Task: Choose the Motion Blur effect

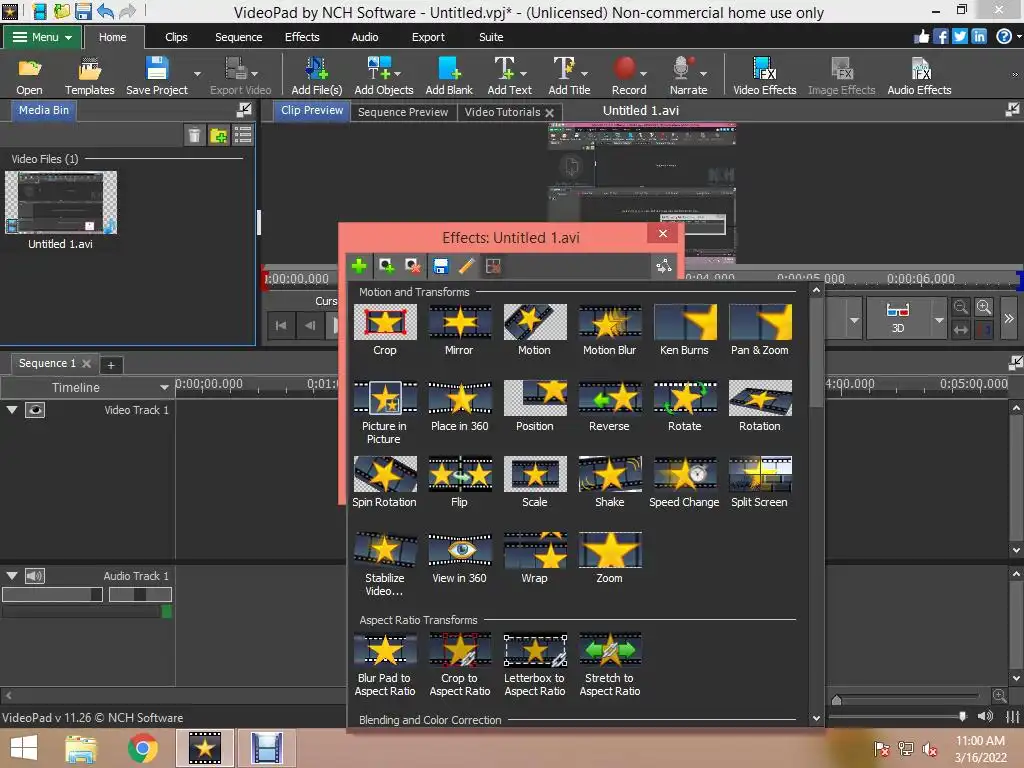Action: tap(609, 330)
